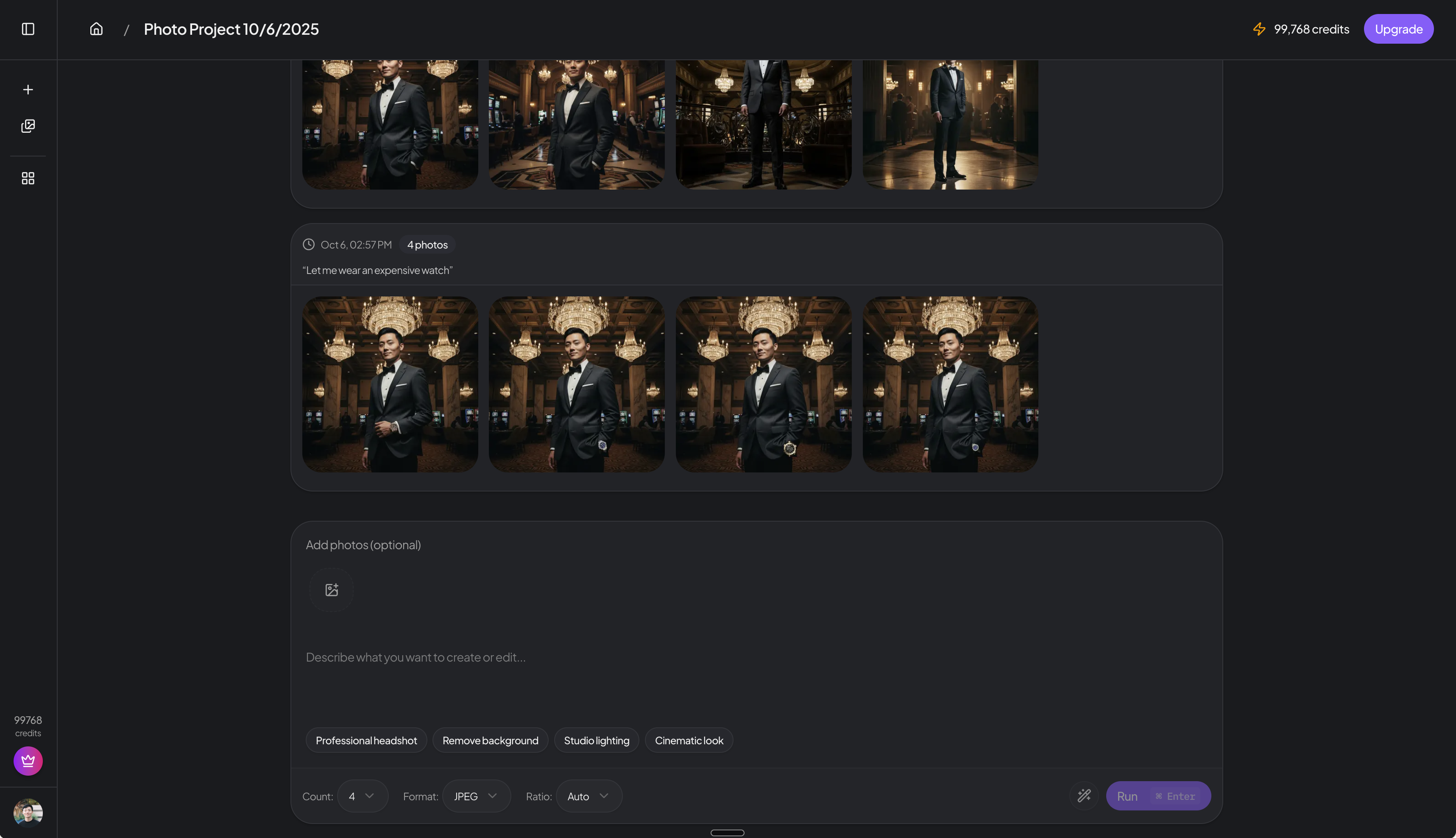Click the Photo Project 10/6/2025 title
This screenshot has height=838, width=1456.
(231, 29)
